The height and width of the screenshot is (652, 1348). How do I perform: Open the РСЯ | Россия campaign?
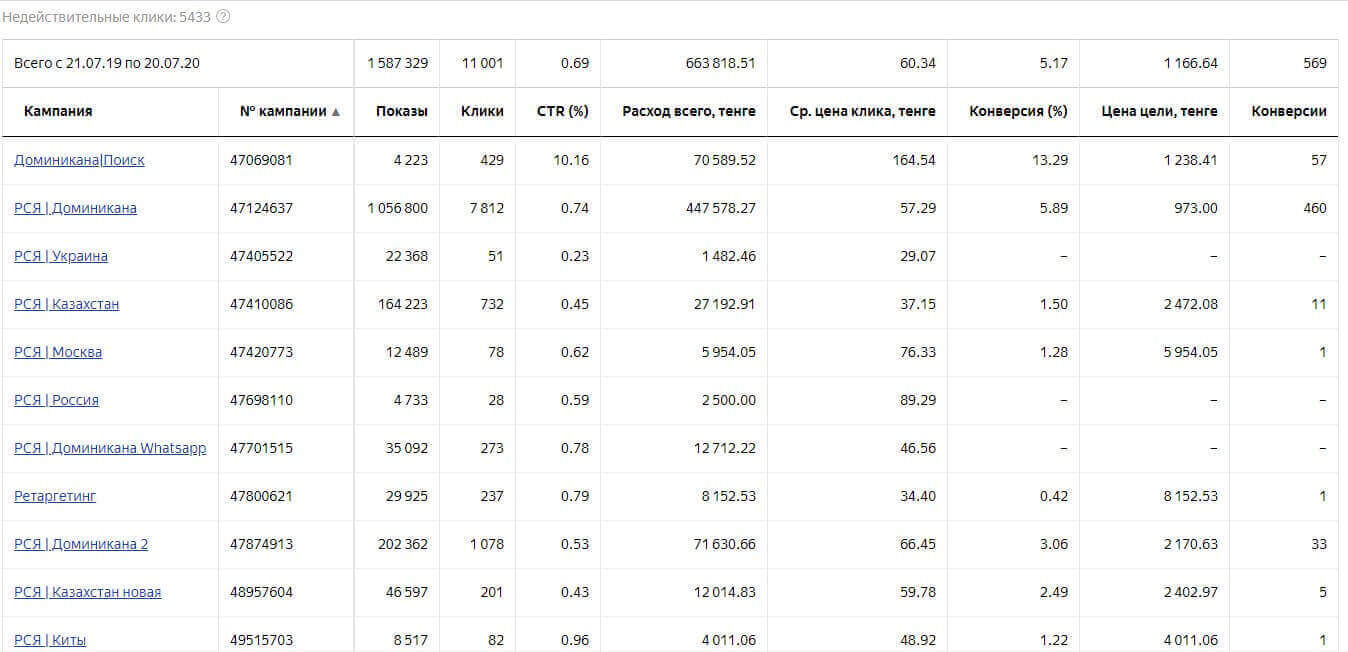tap(56, 400)
